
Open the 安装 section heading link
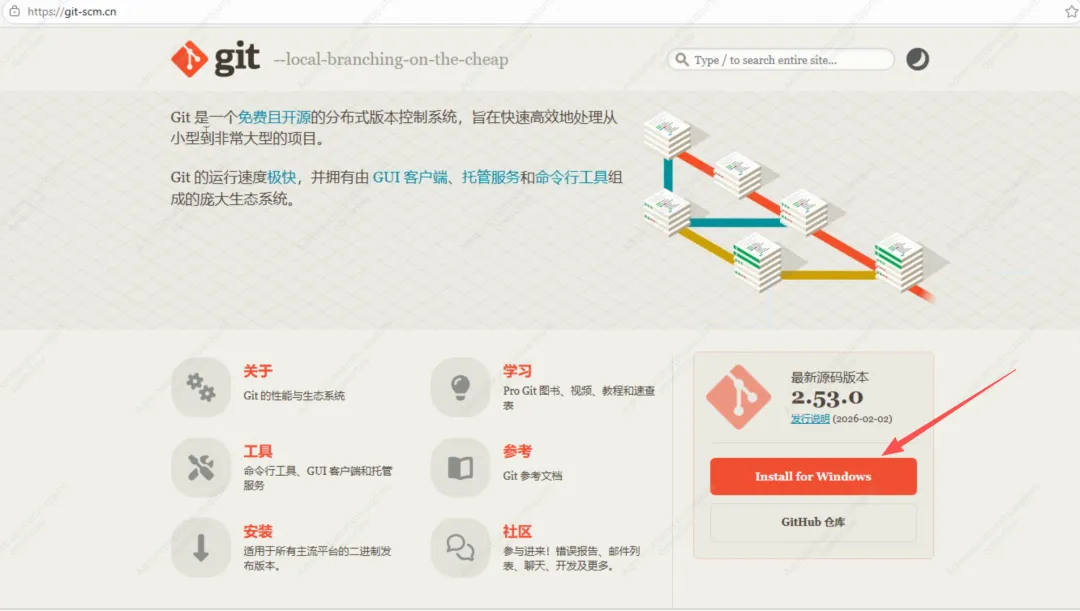pyautogui.click(x=258, y=532)
